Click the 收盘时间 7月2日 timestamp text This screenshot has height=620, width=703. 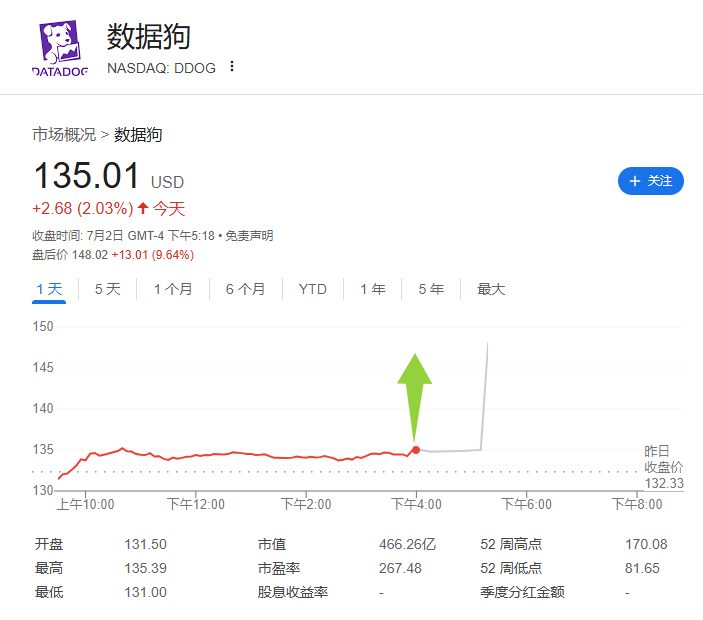(x=123, y=236)
